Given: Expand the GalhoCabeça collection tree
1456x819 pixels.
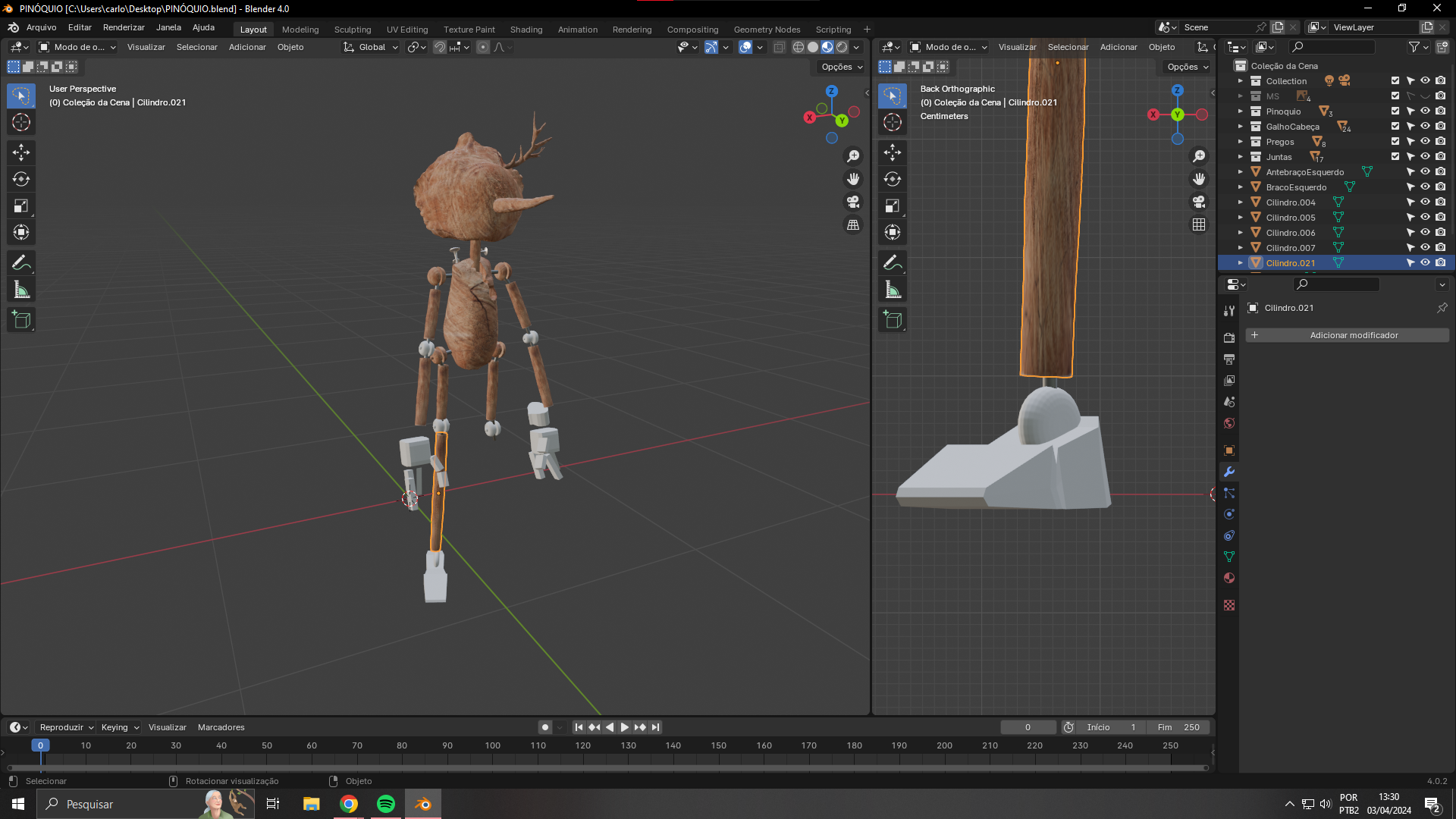Looking at the screenshot, I should (1241, 127).
